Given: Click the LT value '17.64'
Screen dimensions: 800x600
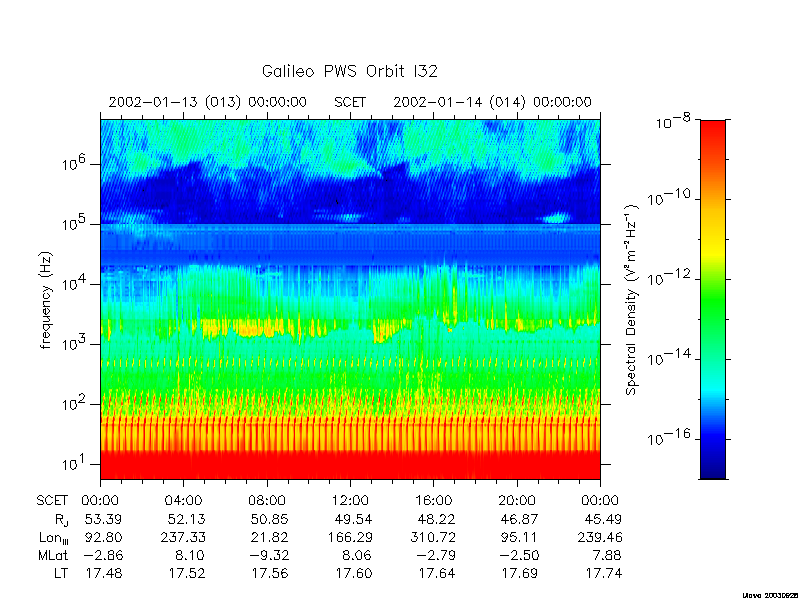Looking at the screenshot, I should click(x=437, y=573).
